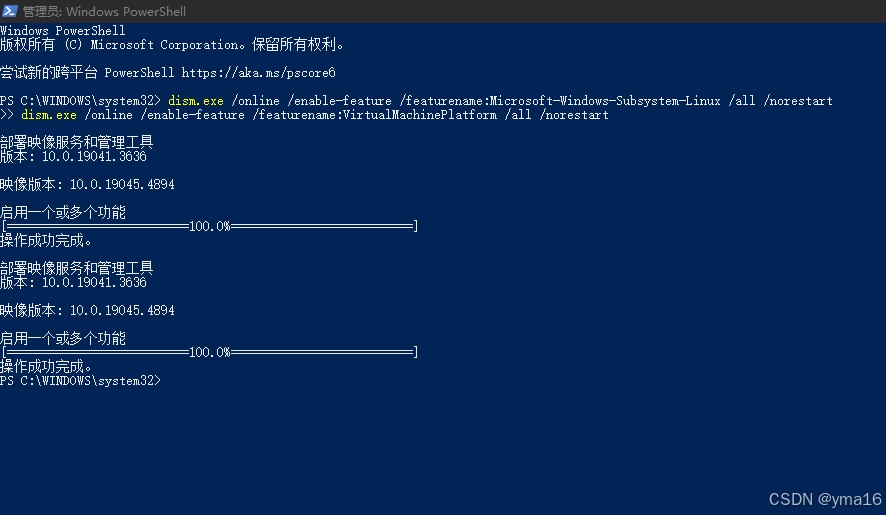Click the '管理员: Windows PowerShell' window title
Screen dimensions: 886x515
[104, 11]
